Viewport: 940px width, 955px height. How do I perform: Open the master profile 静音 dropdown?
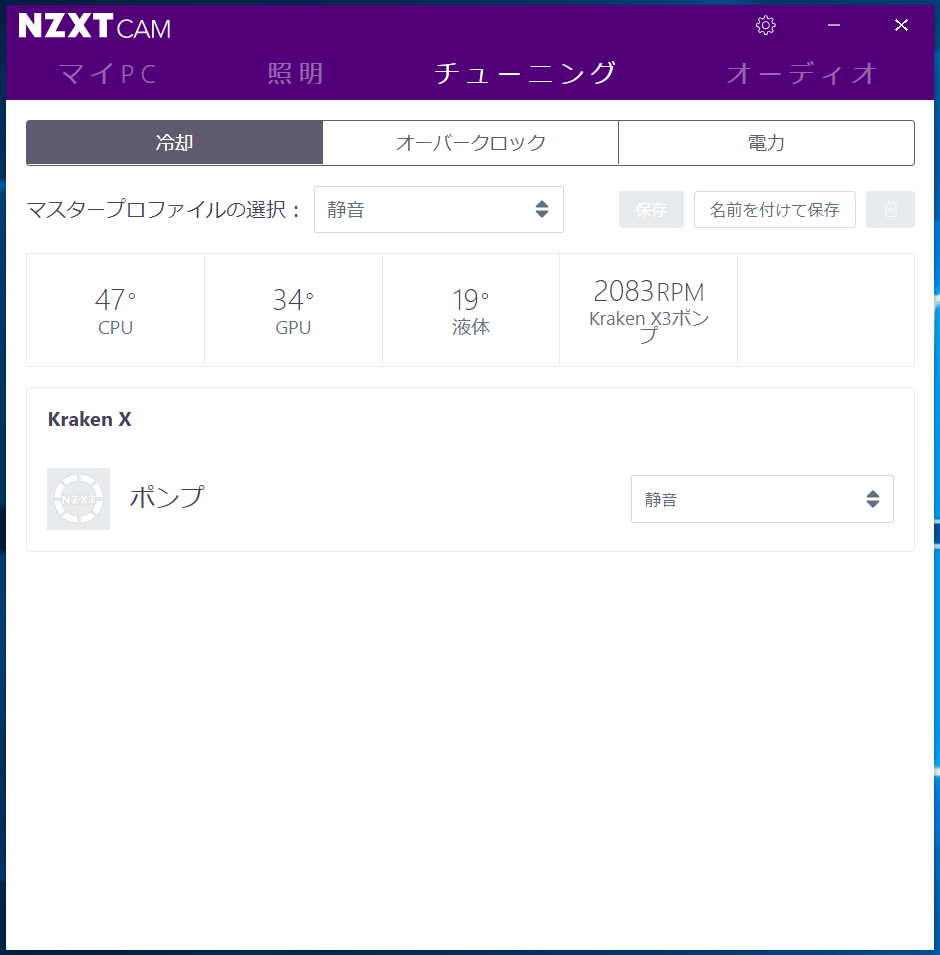point(439,210)
